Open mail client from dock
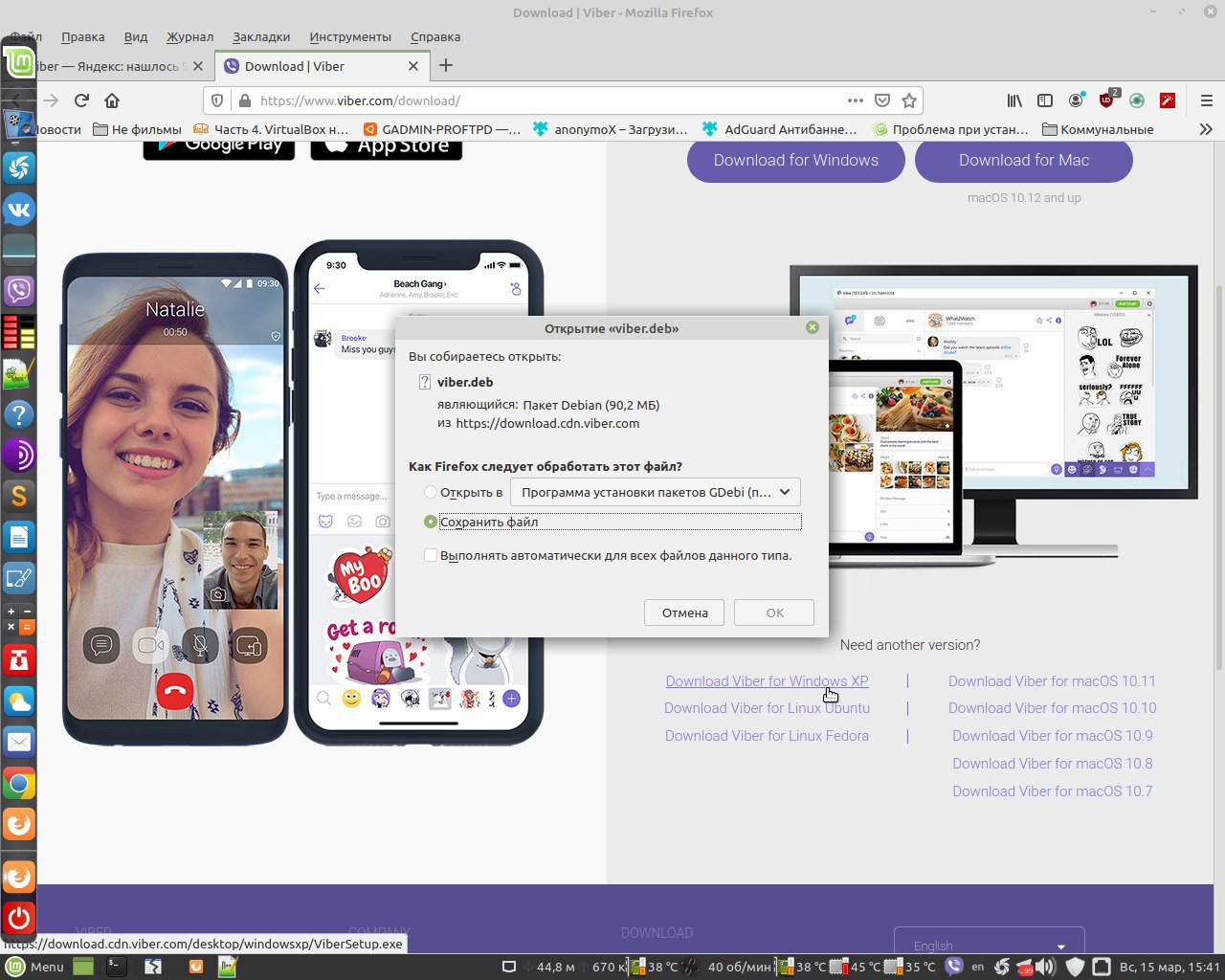 pos(19,742)
